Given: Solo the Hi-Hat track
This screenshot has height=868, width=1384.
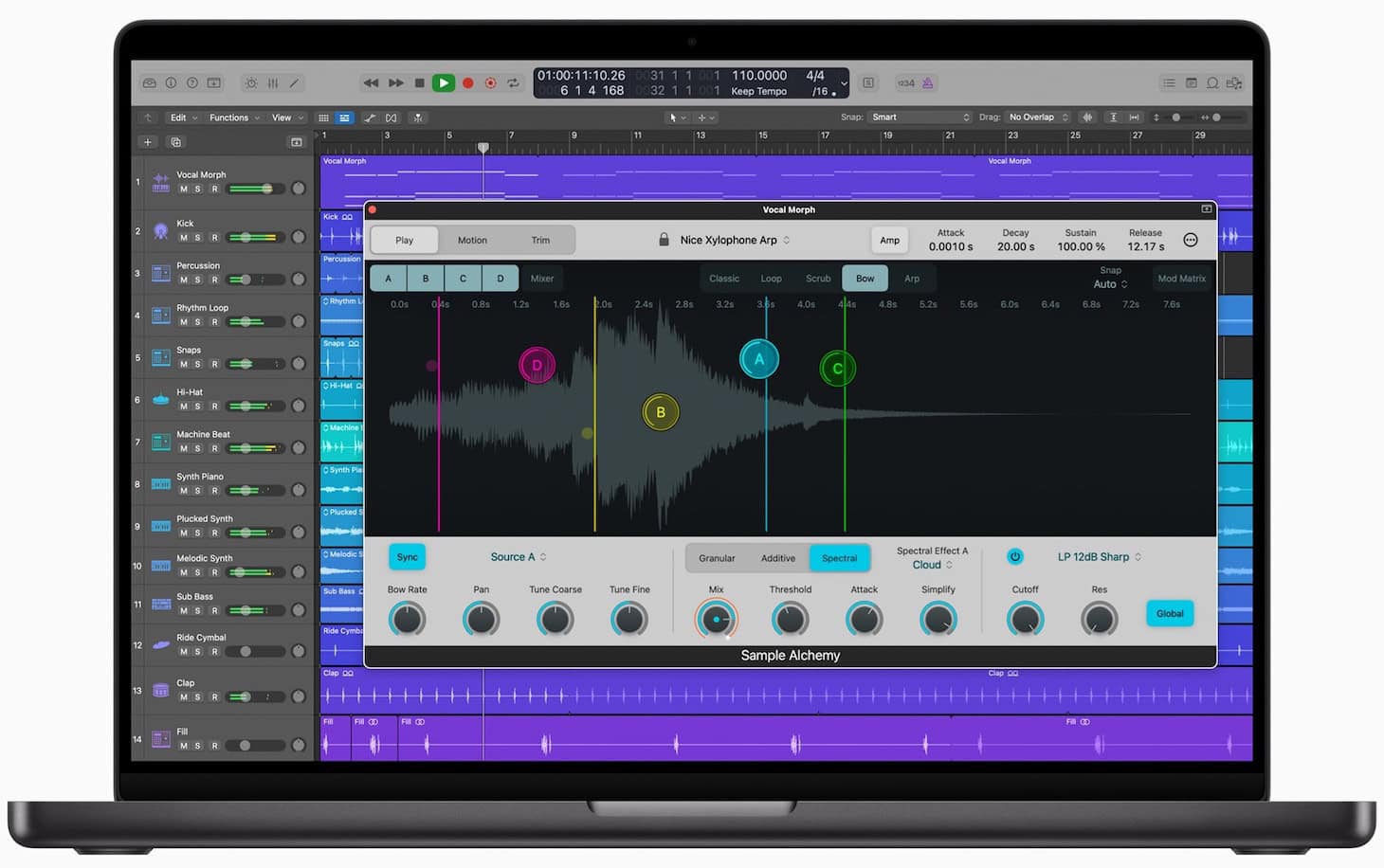Looking at the screenshot, I should [197, 407].
